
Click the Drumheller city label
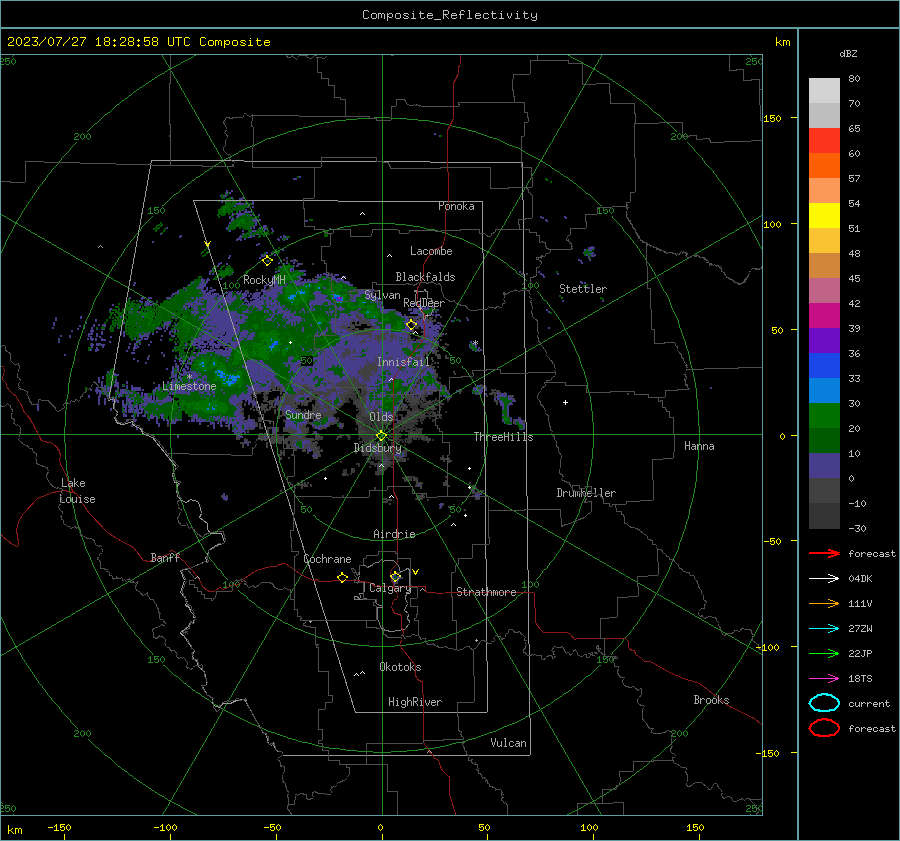(586, 493)
